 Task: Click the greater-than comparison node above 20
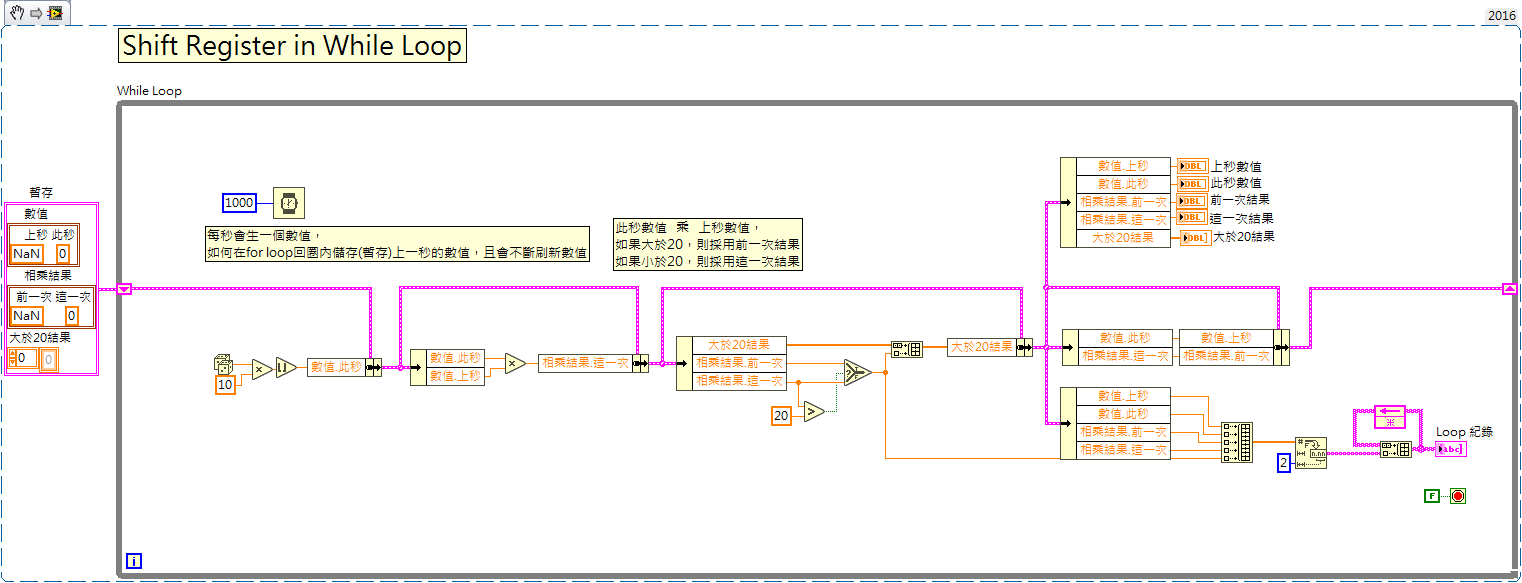[813, 410]
